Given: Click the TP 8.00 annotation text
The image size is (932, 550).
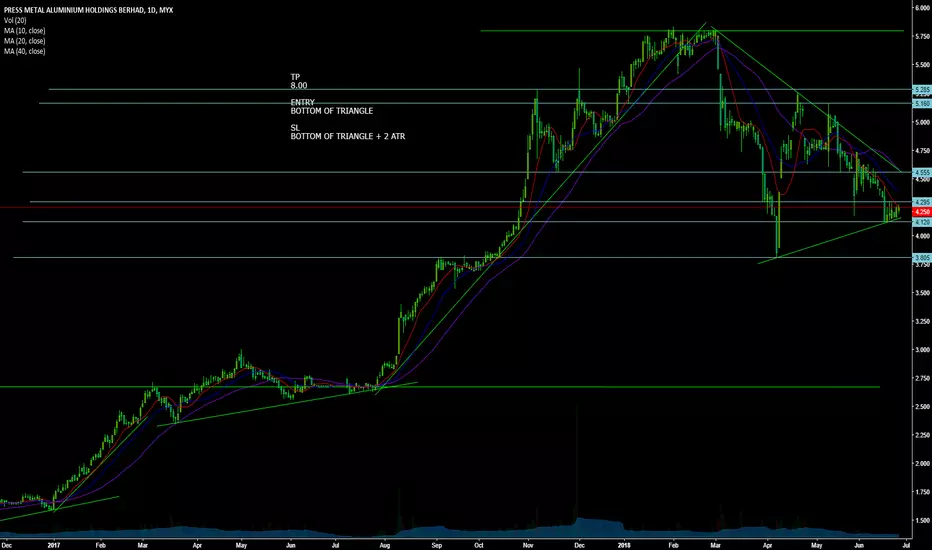Looking at the screenshot, I should click(299, 81).
